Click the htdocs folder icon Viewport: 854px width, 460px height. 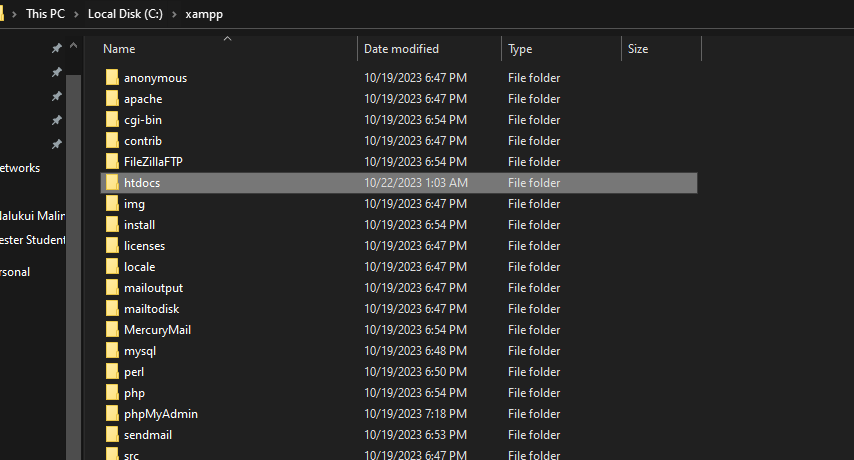pyautogui.click(x=112, y=182)
